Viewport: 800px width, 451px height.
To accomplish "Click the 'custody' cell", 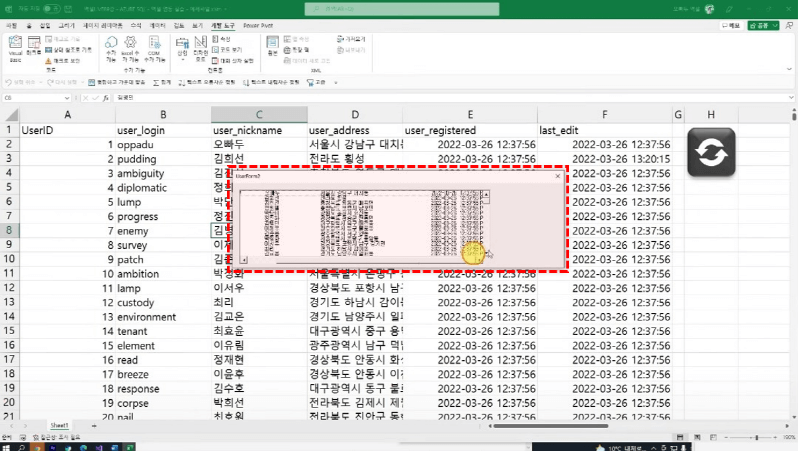I will pos(163,303).
